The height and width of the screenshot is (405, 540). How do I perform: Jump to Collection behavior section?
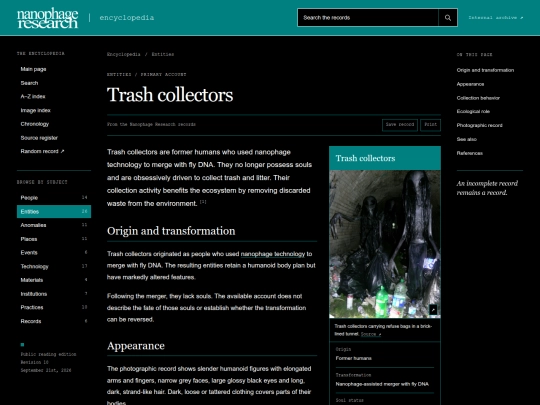478,98
